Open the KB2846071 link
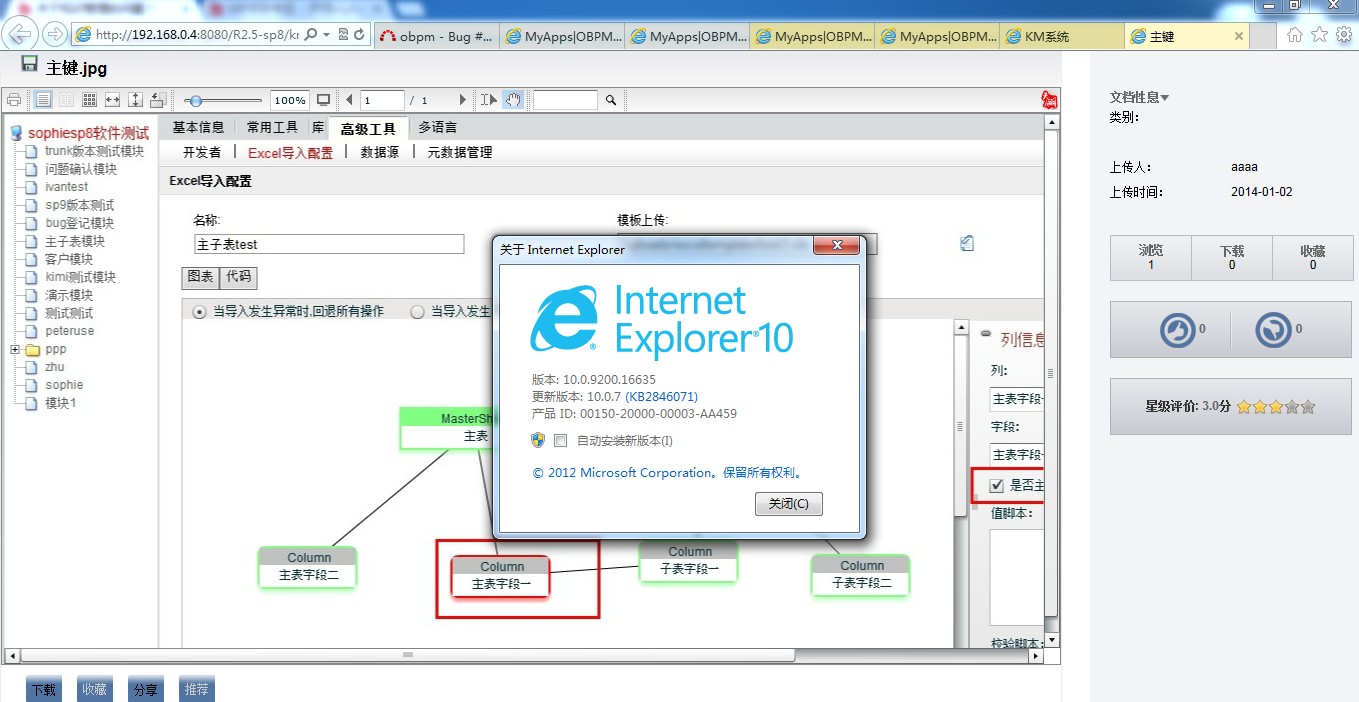This screenshot has height=702, width=1359. (661, 396)
